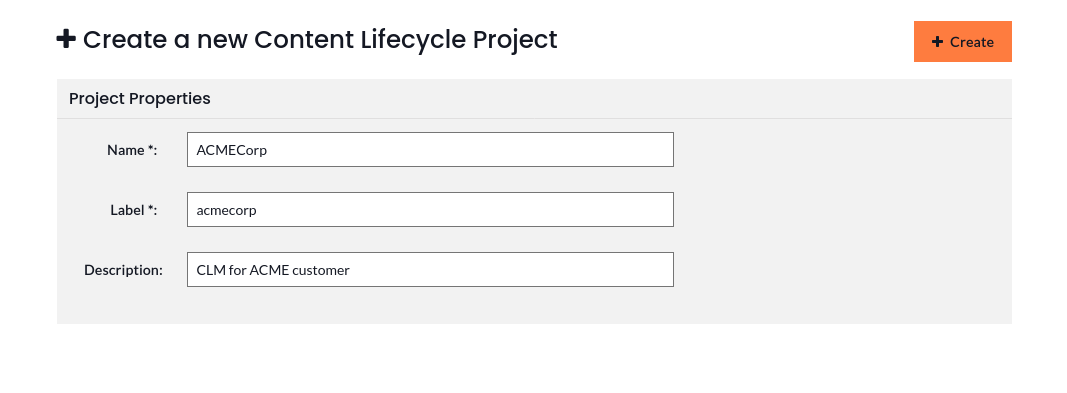Focus the Name input field

430,150
